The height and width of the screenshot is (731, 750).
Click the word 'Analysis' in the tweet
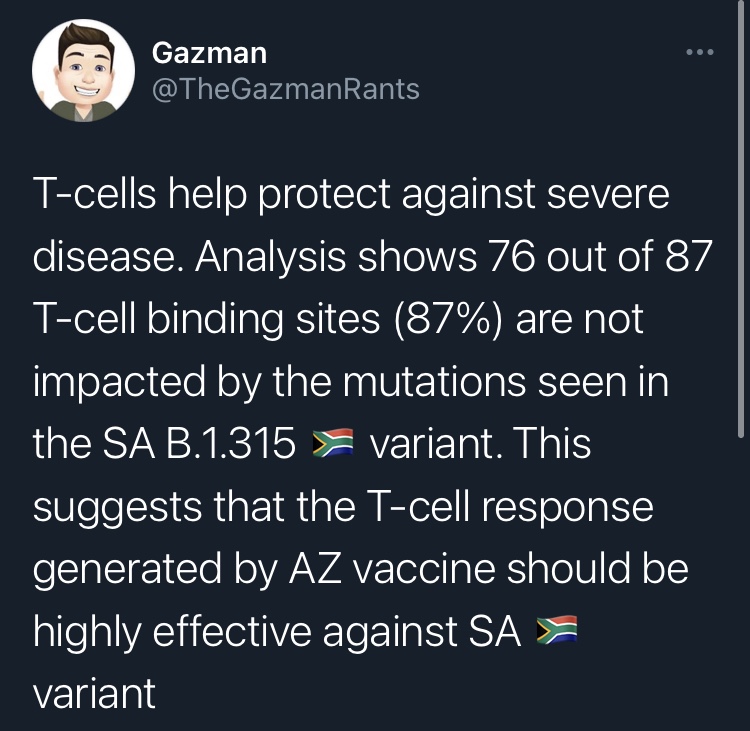tap(270, 257)
